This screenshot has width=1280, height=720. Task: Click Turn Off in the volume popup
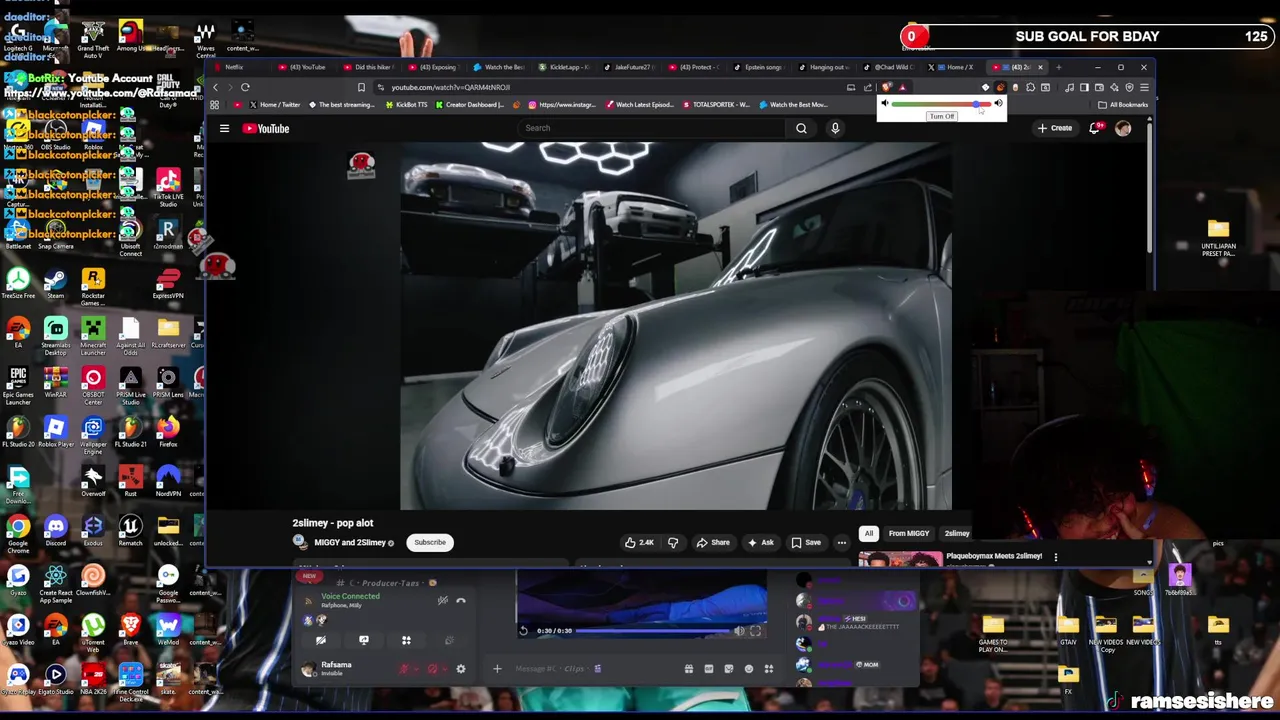[x=941, y=116]
